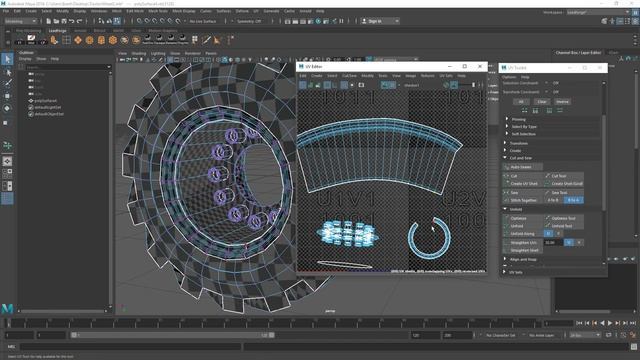Click the Play forward button
640x360 pixels.
(610, 323)
